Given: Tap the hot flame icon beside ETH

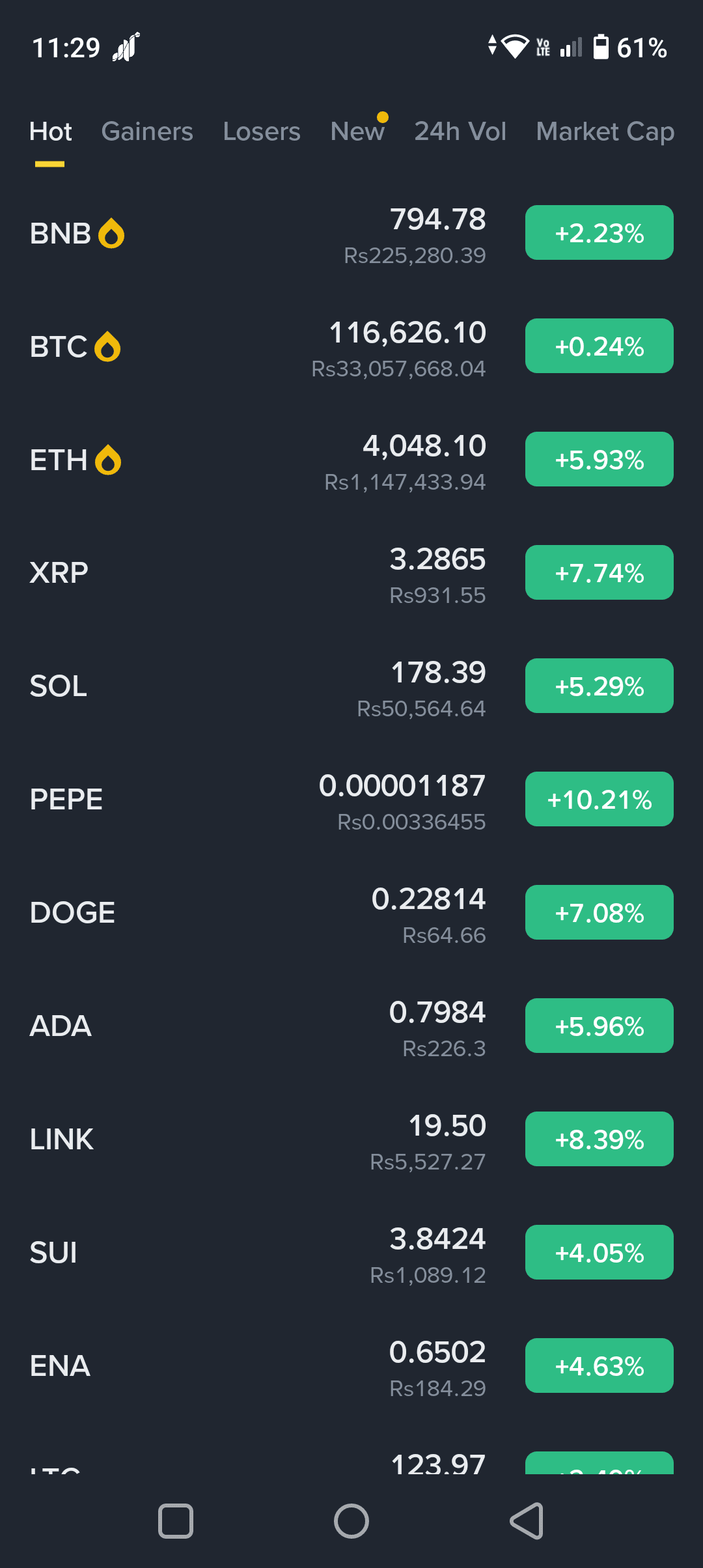Looking at the screenshot, I should pos(108,460).
